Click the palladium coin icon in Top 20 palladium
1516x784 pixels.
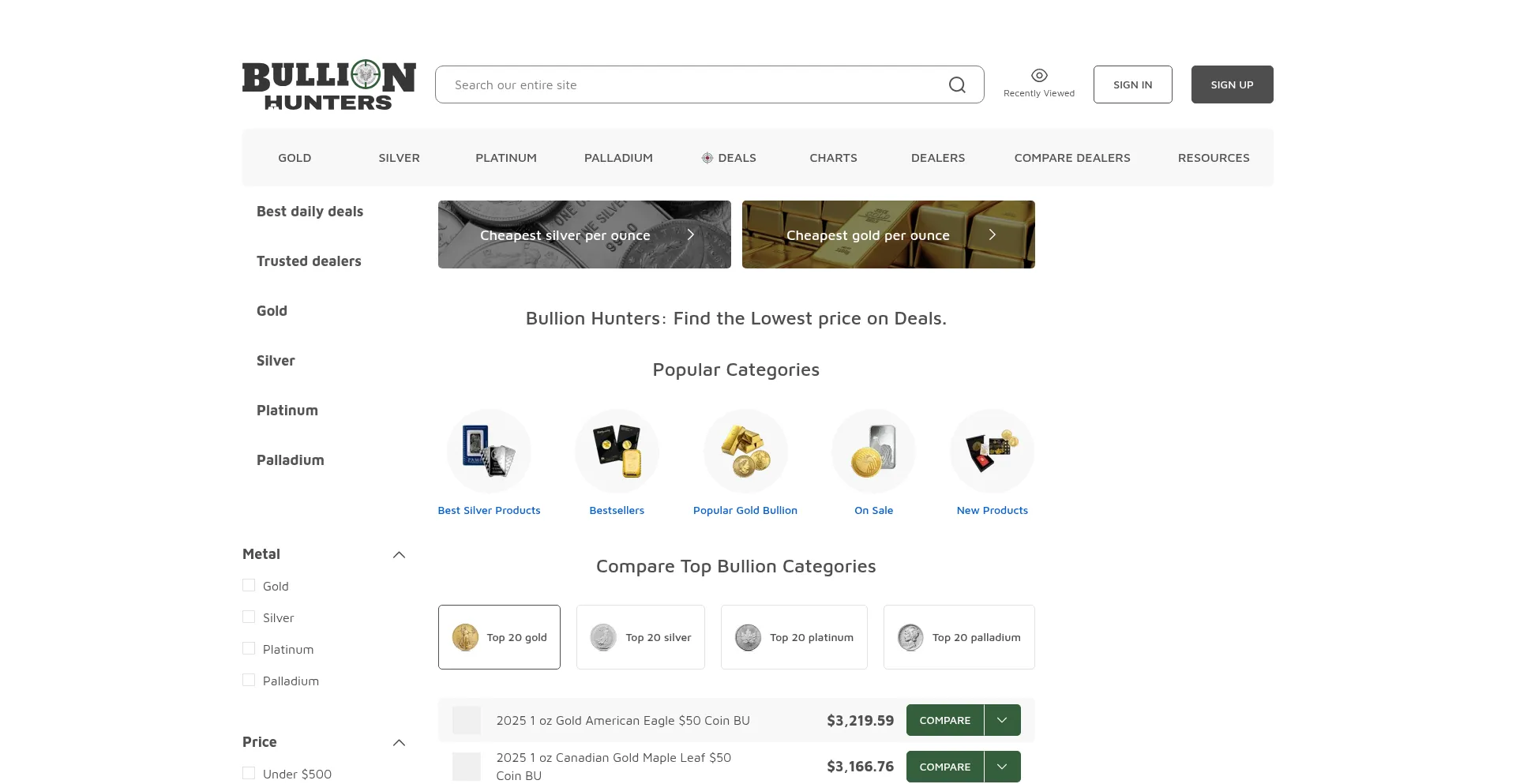(910, 637)
